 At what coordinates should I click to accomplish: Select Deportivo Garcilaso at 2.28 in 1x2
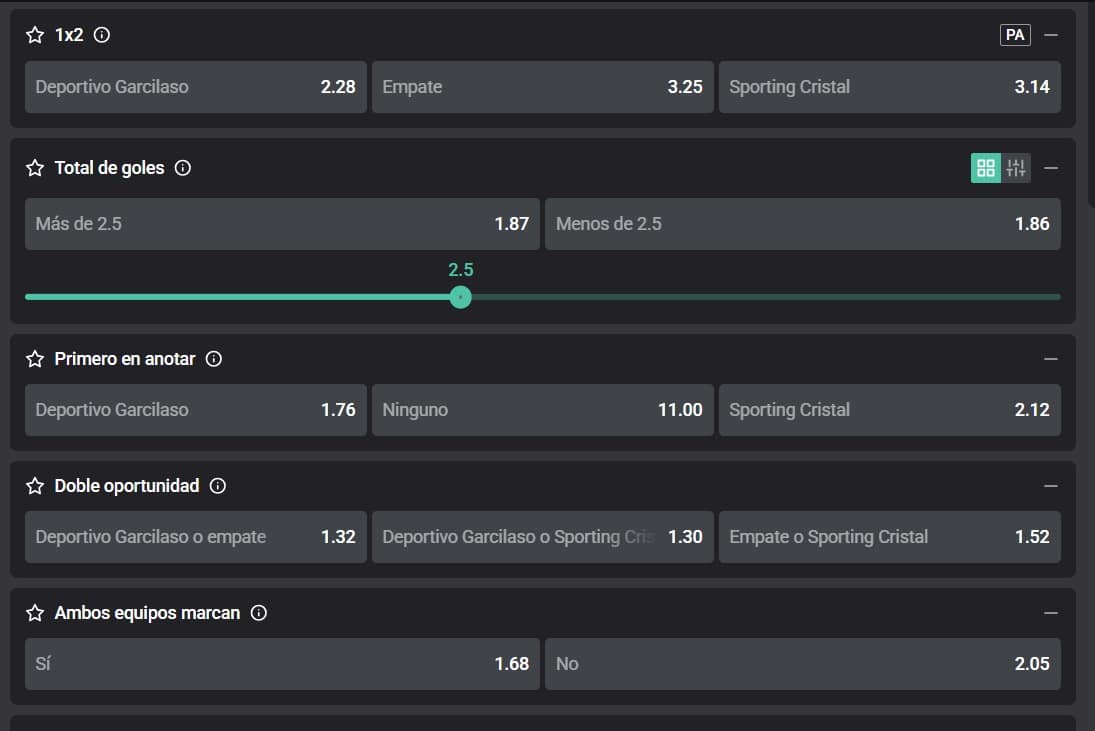pyautogui.click(x=195, y=87)
